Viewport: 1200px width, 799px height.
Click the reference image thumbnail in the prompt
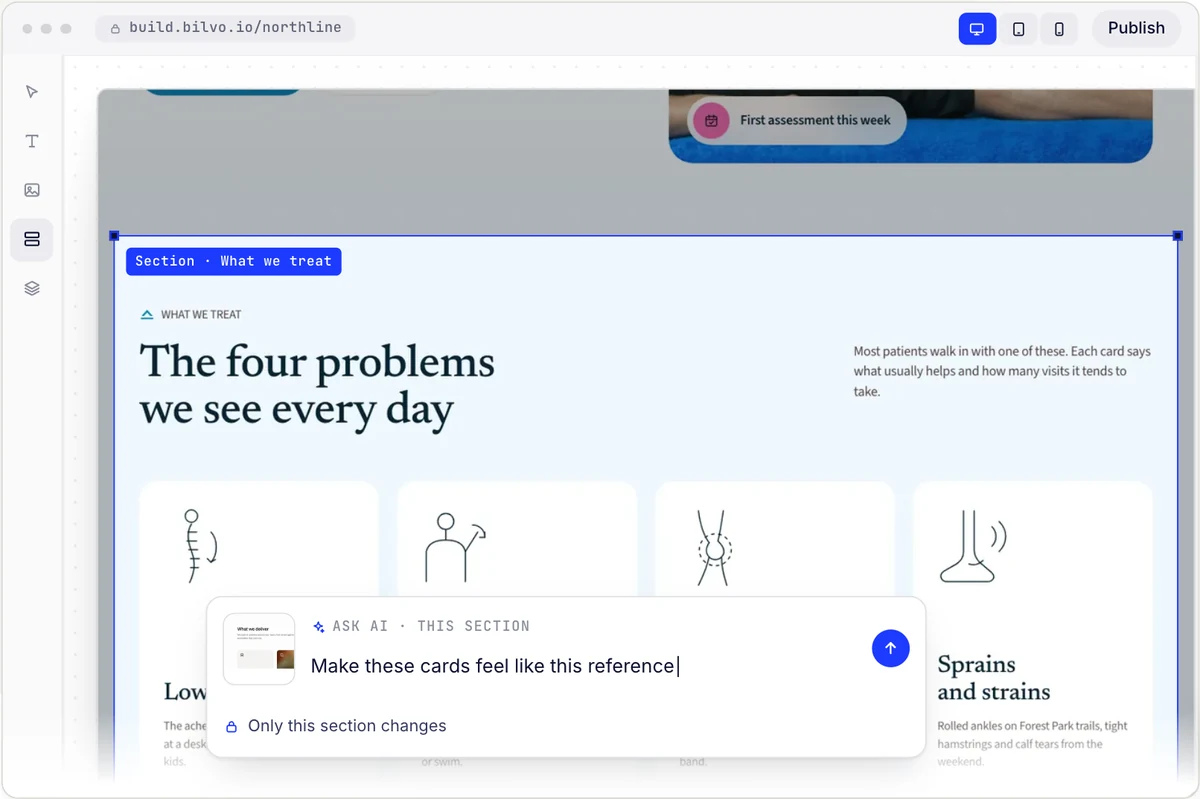coord(259,649)
